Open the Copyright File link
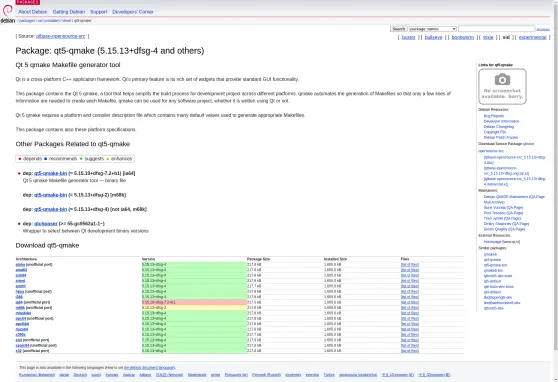This screenshot has width=558, height=382. 495,132
